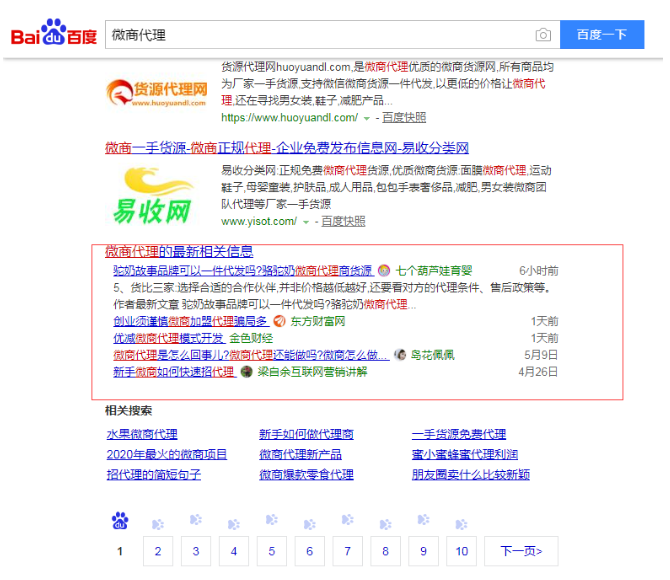This screenshot has width=670, height=580.
Task: Select related search 新手如何做代理商
Action: click(306, 434)
